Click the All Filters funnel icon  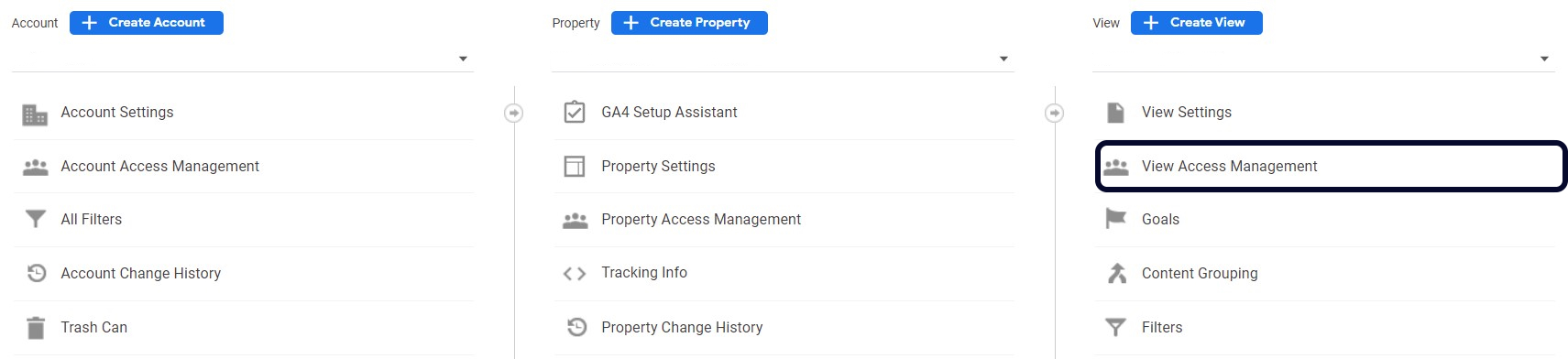[x=35, y=220]
